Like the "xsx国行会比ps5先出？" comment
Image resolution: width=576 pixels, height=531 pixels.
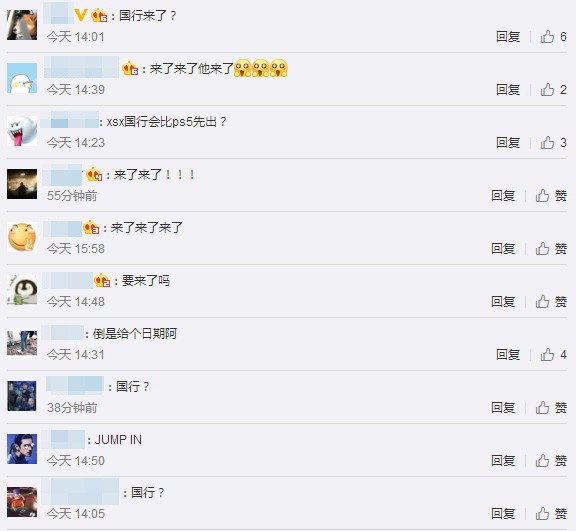point(547,142)
